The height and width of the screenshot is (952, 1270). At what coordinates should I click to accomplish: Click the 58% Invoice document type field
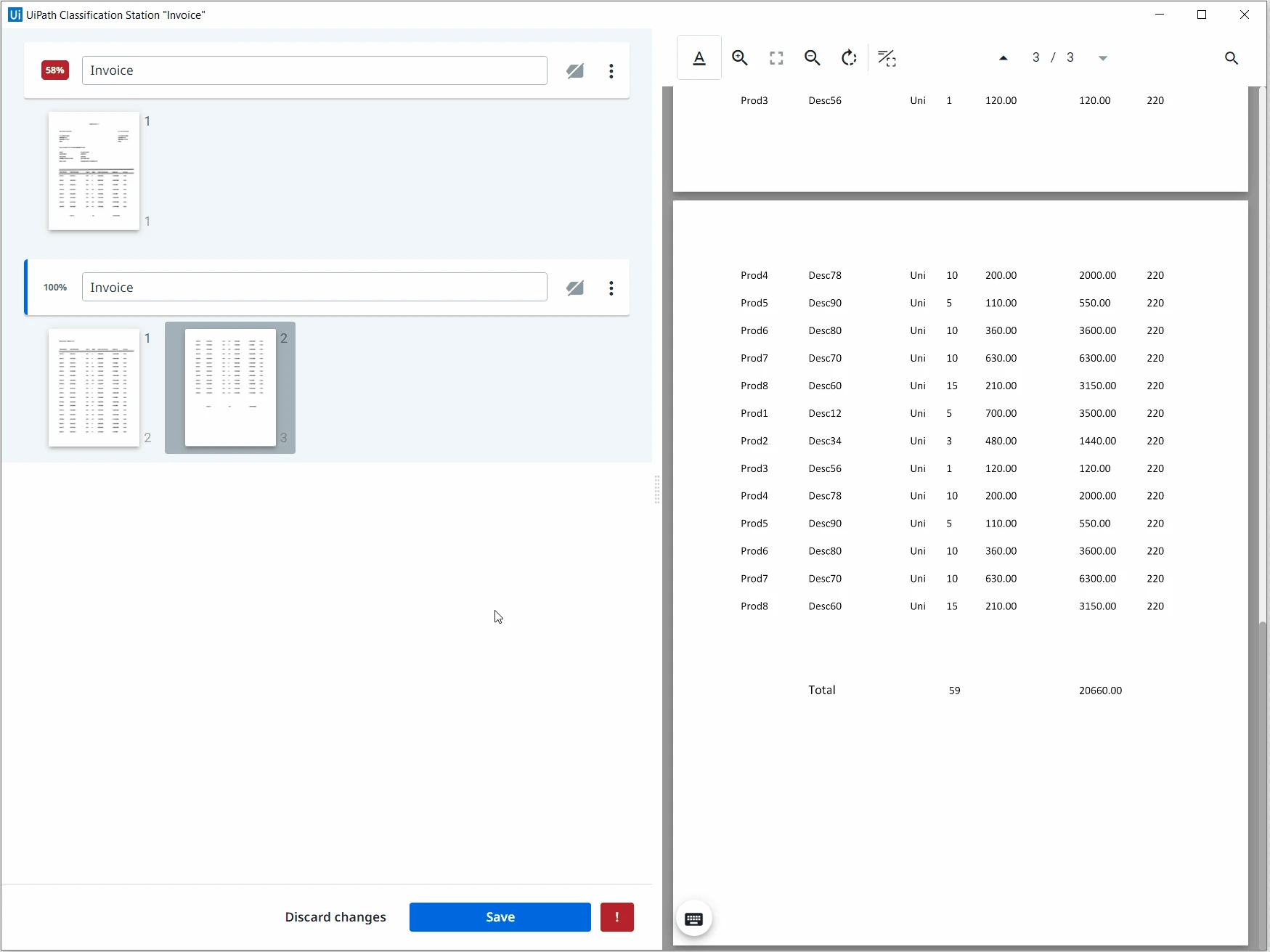pos(314,70)
